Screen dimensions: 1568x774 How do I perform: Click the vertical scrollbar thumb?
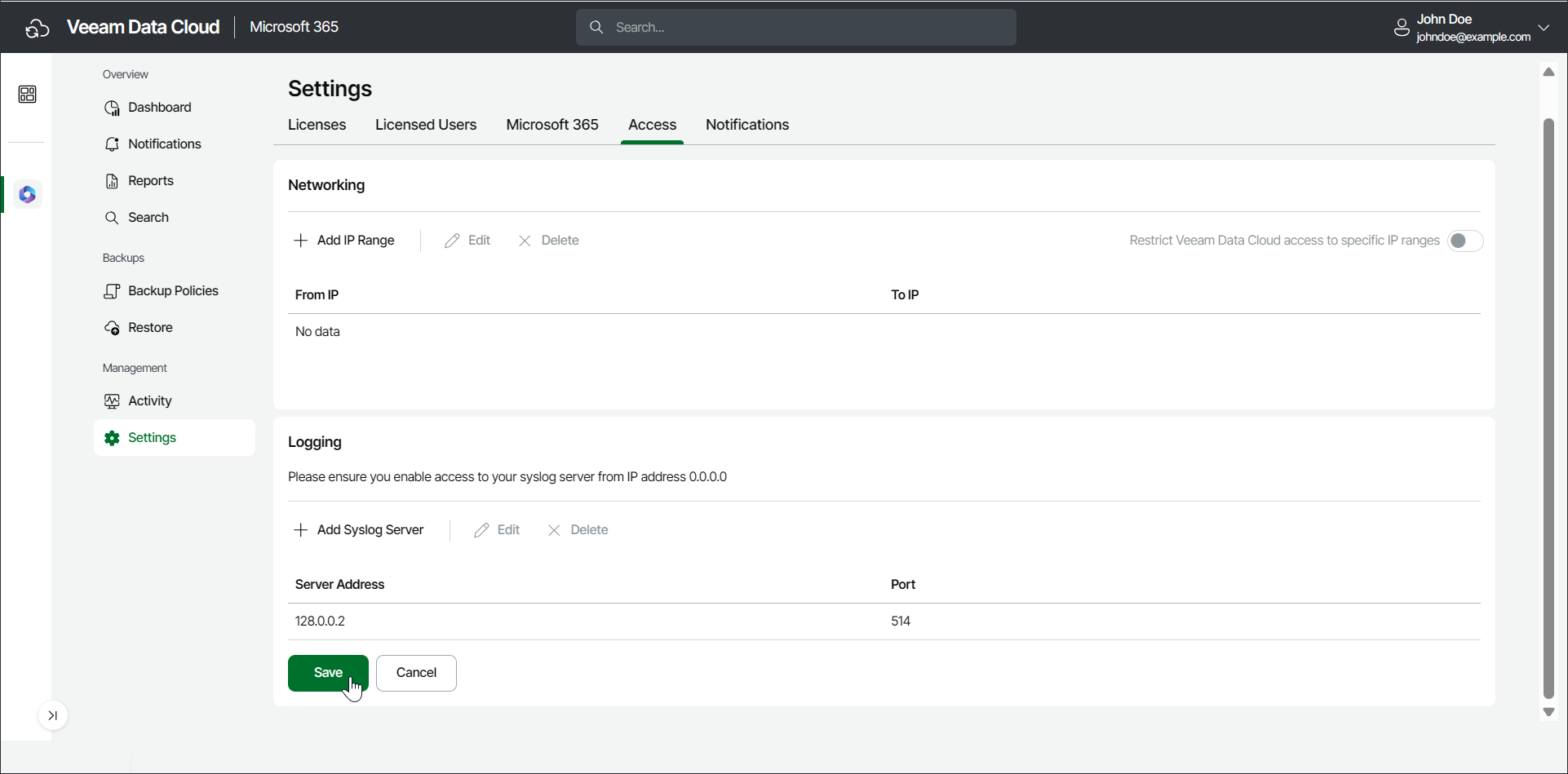click(x=1548, y=408)
